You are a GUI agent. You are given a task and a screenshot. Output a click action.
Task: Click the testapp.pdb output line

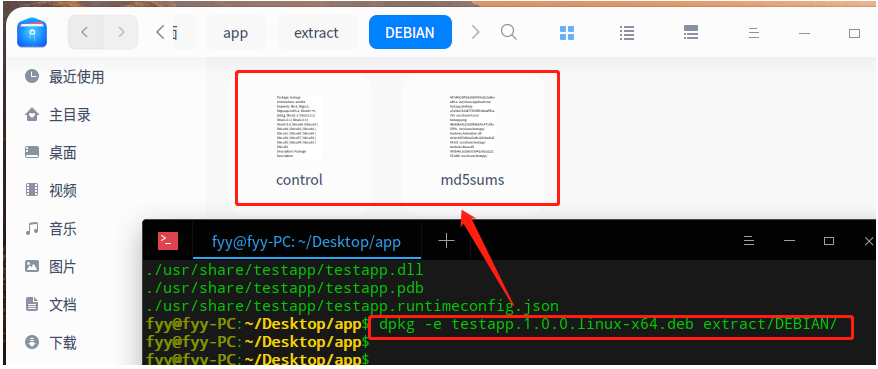pos(285,288)
